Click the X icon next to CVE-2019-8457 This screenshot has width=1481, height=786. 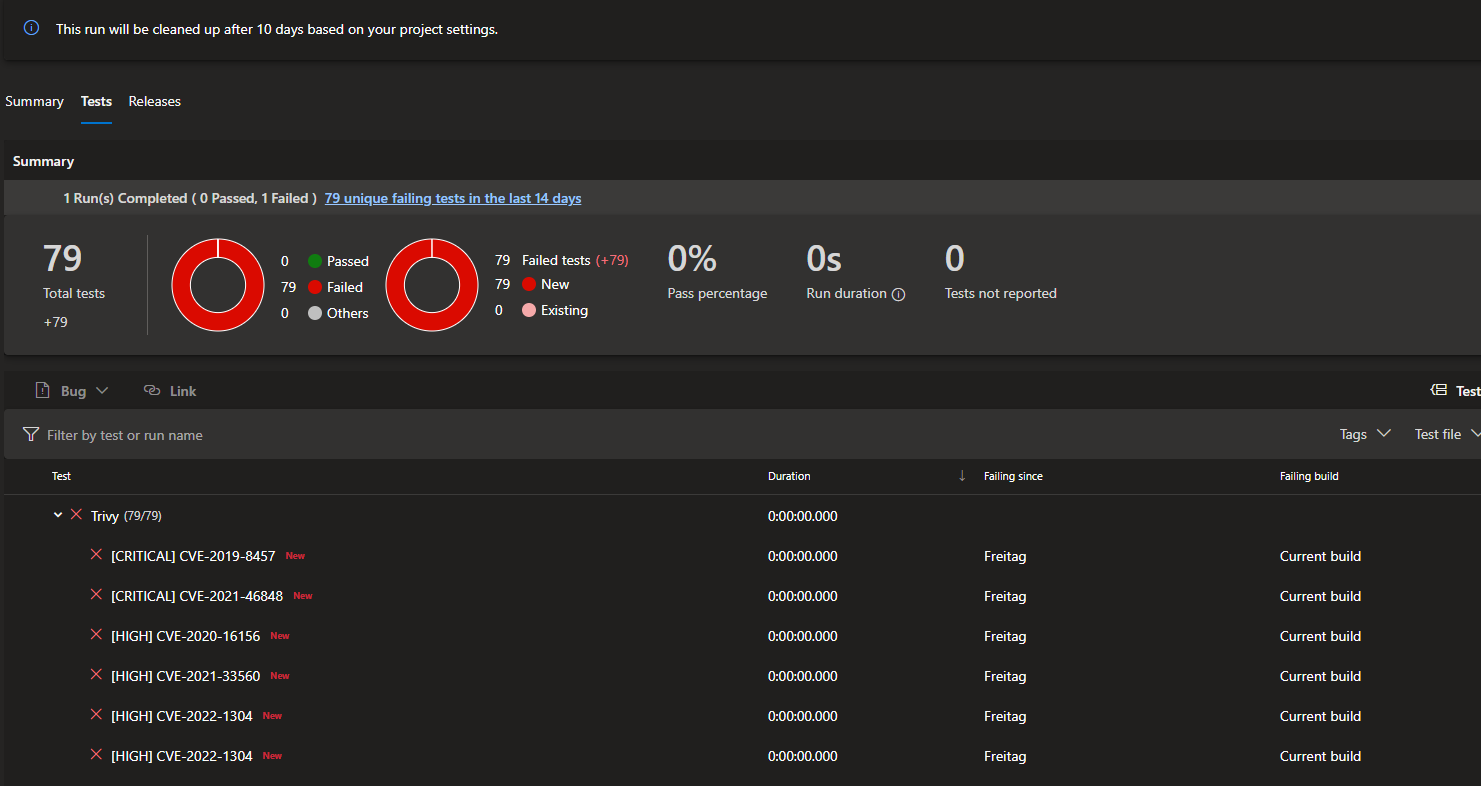click(x=96, y=555)
